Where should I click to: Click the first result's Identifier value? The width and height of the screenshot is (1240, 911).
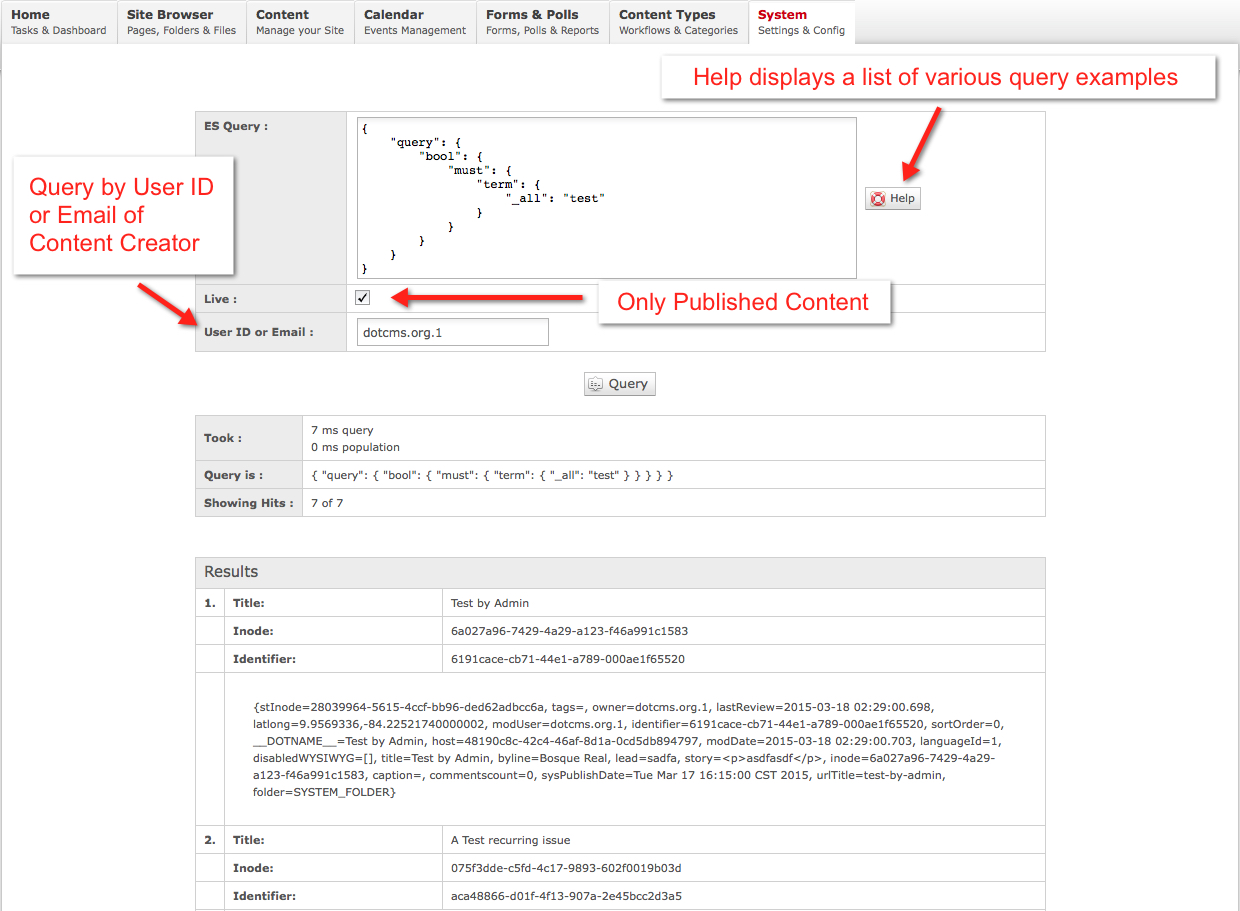567,659
